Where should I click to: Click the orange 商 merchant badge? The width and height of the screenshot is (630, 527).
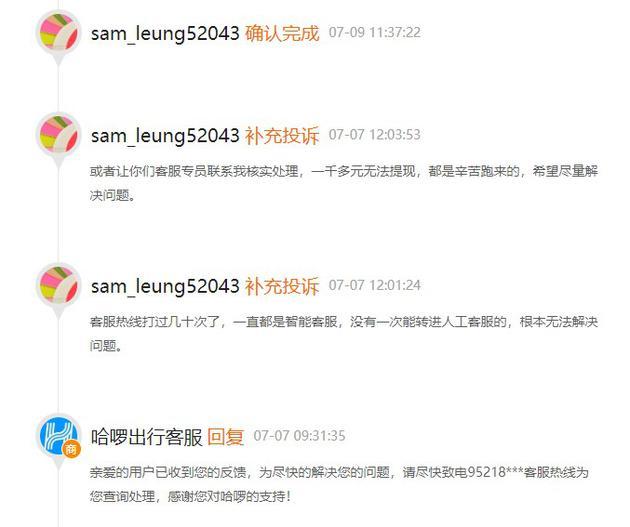tap(71, 449)
